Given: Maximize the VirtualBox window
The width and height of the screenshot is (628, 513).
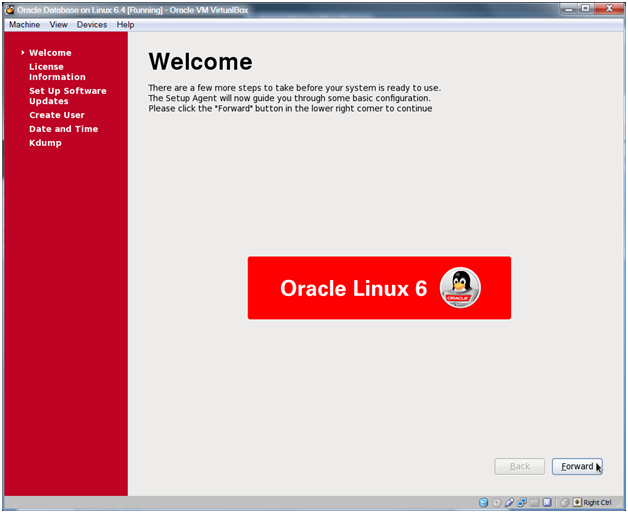Looking at the screenshot, I should coord(586,8).
